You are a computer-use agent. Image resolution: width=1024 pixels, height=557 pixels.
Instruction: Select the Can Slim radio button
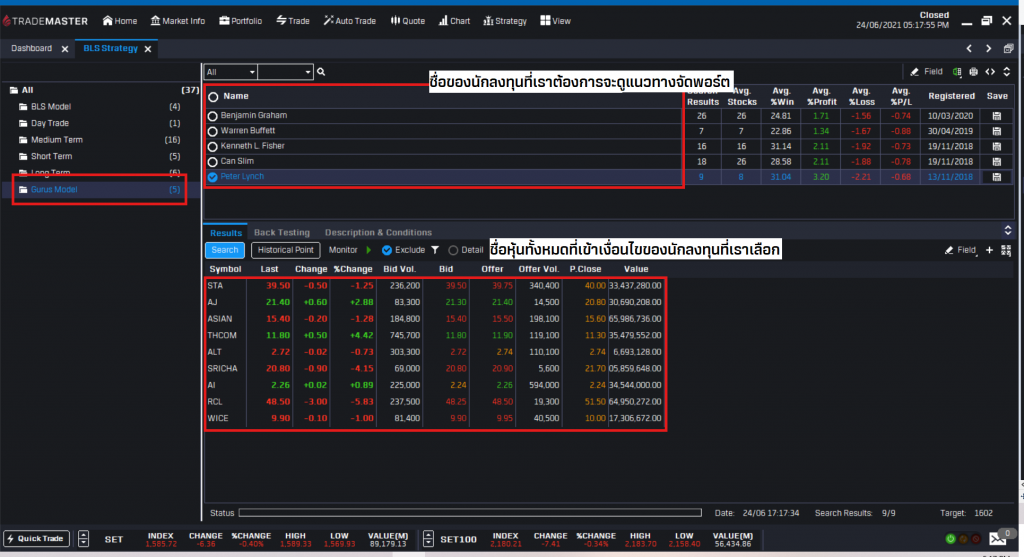click(x=212, y=162)
